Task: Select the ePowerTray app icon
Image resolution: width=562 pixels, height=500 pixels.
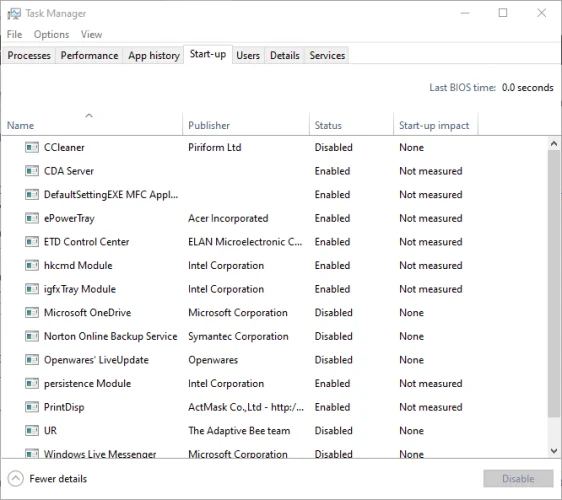Action: pyautogui.click(x=32, y=218)
